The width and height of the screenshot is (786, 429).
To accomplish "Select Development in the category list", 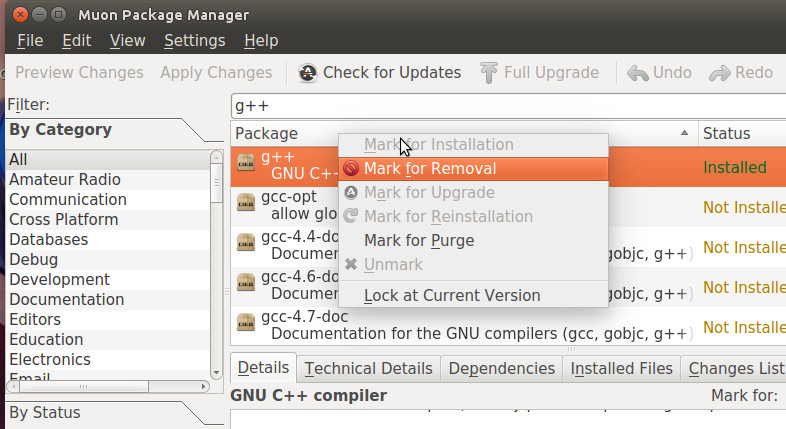I will tap(59, 280).
